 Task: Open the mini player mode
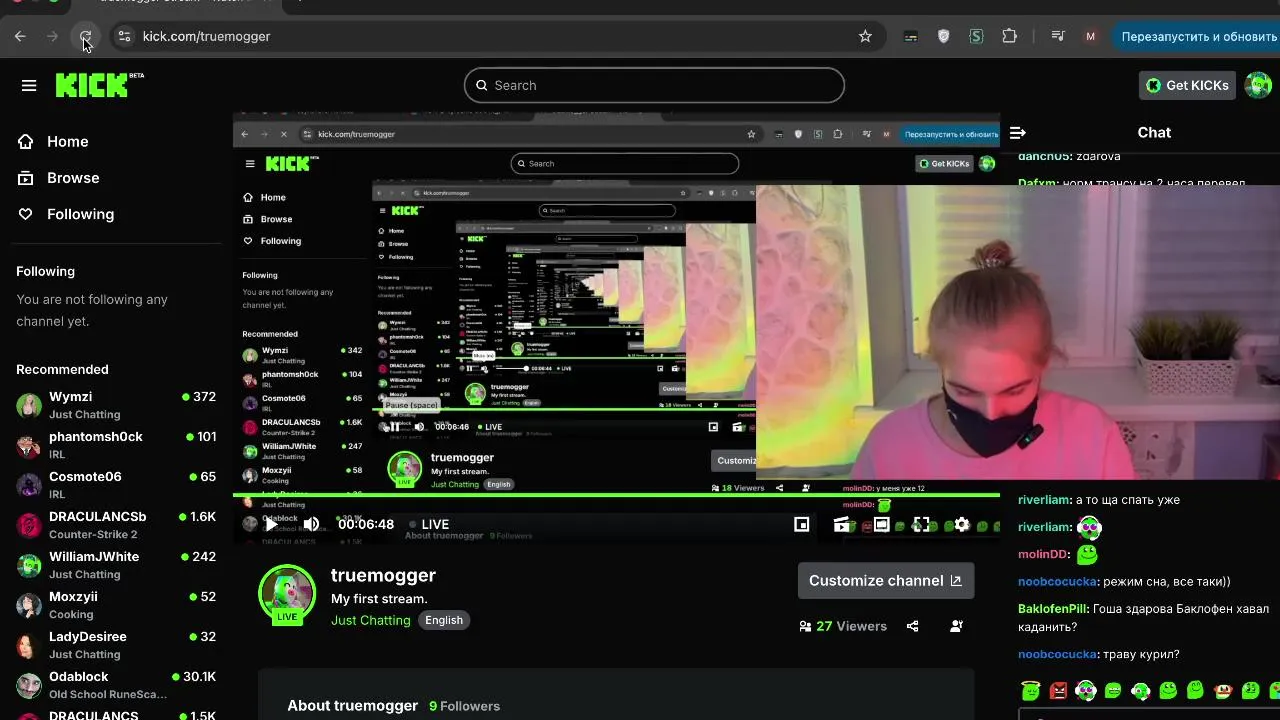[x=801, y=524]
